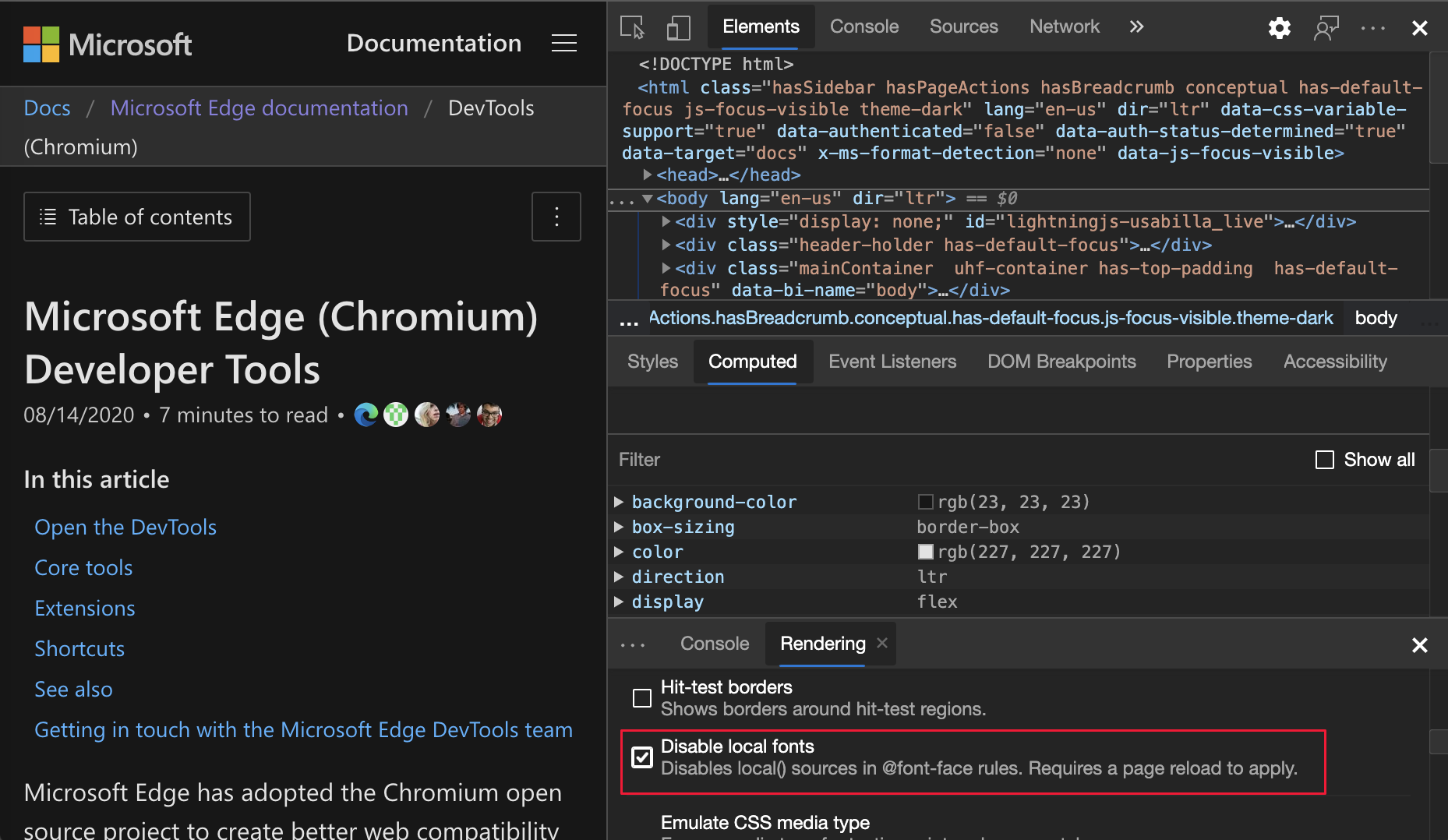Click the green checkered contributor avatar

click(396, 415)
